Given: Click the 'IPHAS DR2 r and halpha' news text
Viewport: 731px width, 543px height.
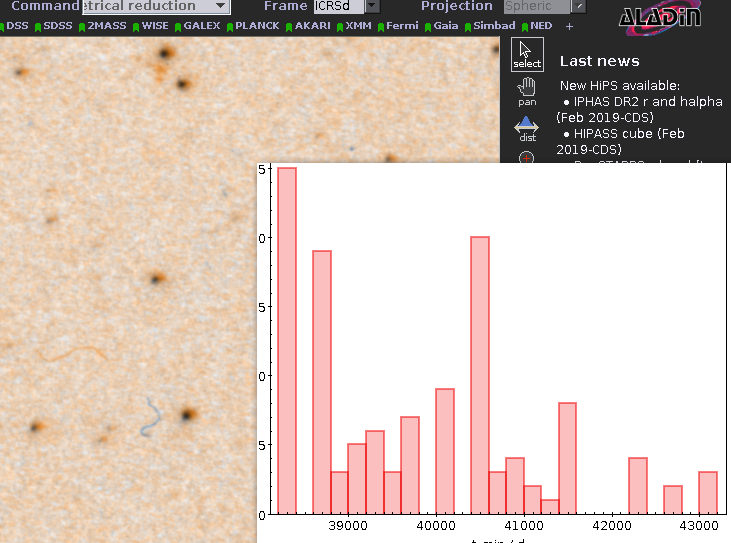Looking at the screenshot, I should [x=648, y=102].
